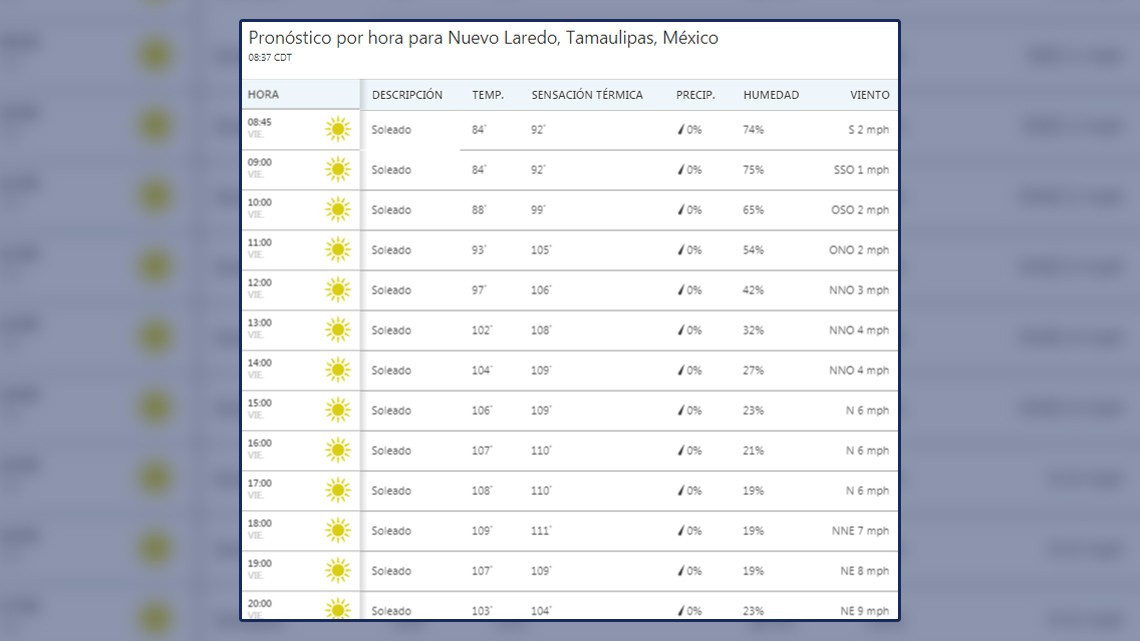
Task: Sort the table by the TEMP. column header
Action: (488, 94)
